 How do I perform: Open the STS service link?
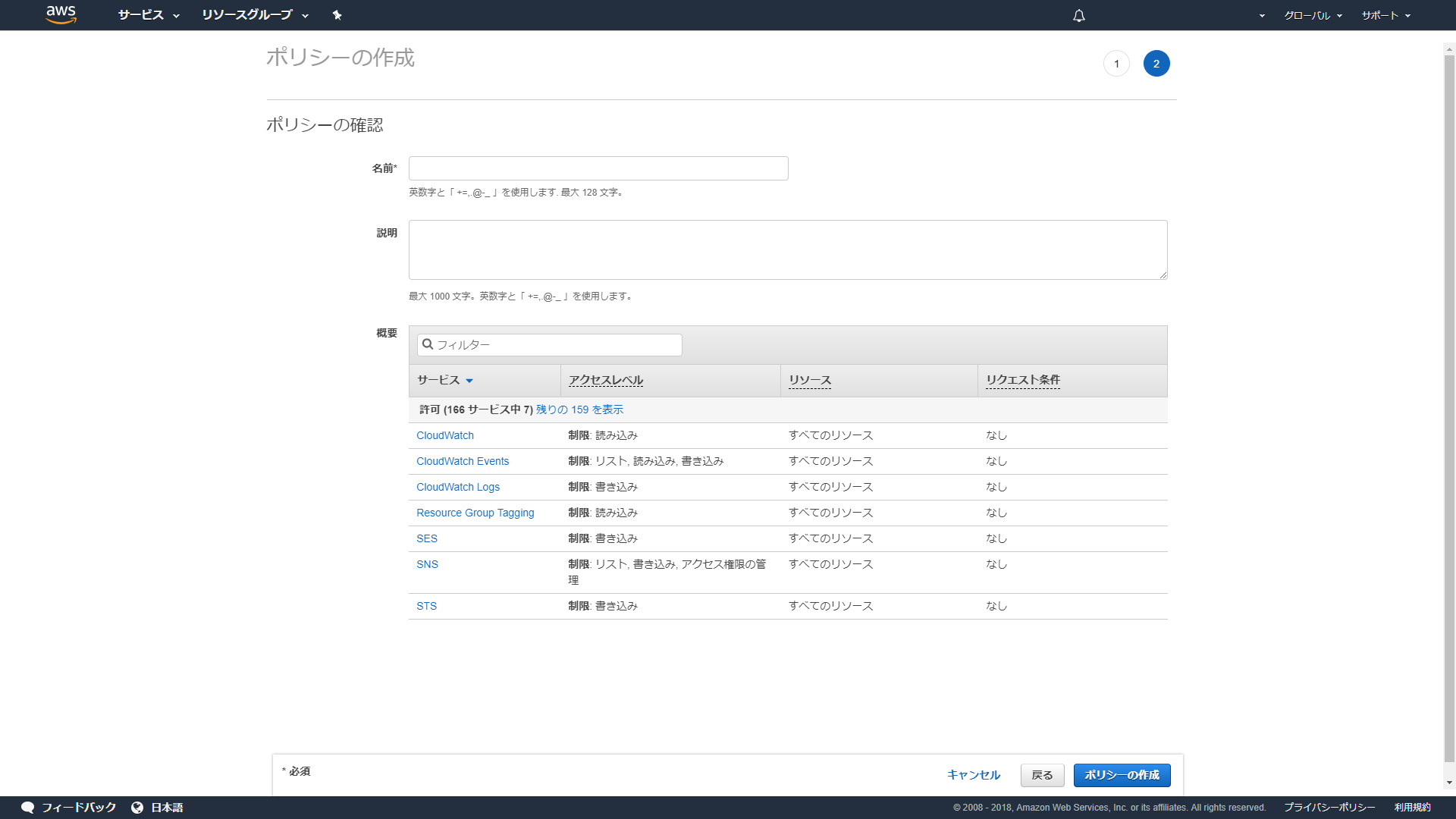click(427, 606)
